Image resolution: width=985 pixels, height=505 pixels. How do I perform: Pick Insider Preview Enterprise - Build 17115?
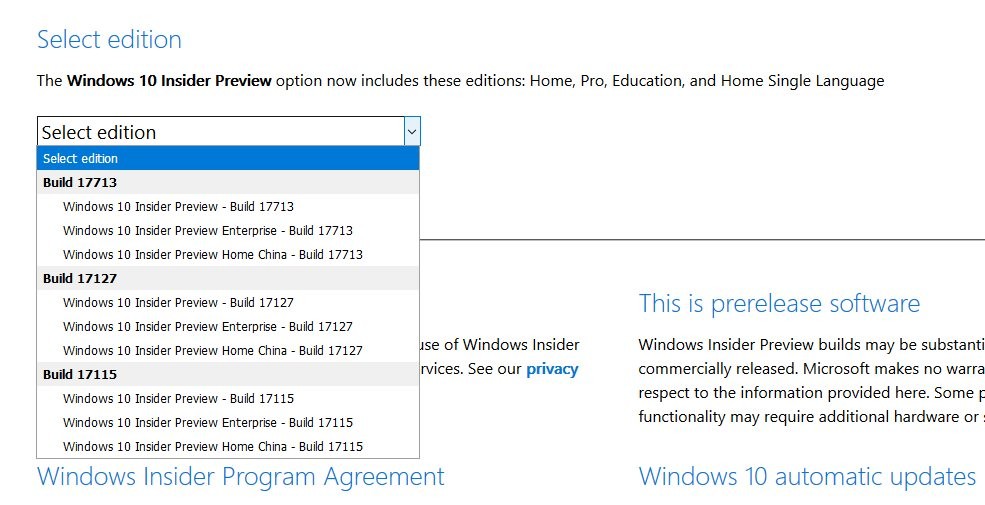click(x=207, y=422)
